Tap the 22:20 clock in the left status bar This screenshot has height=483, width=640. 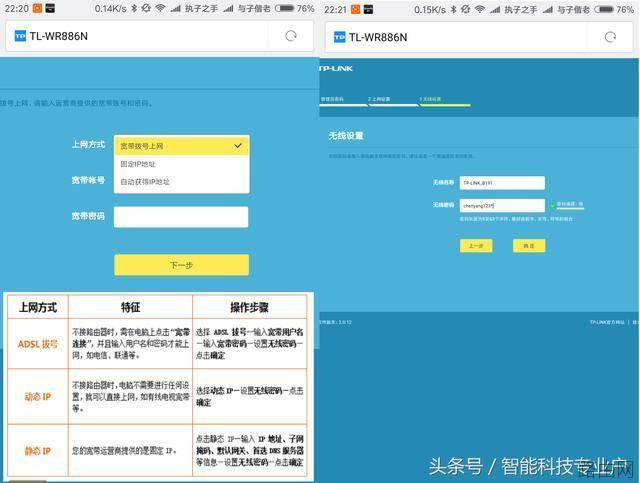(16, 8)
